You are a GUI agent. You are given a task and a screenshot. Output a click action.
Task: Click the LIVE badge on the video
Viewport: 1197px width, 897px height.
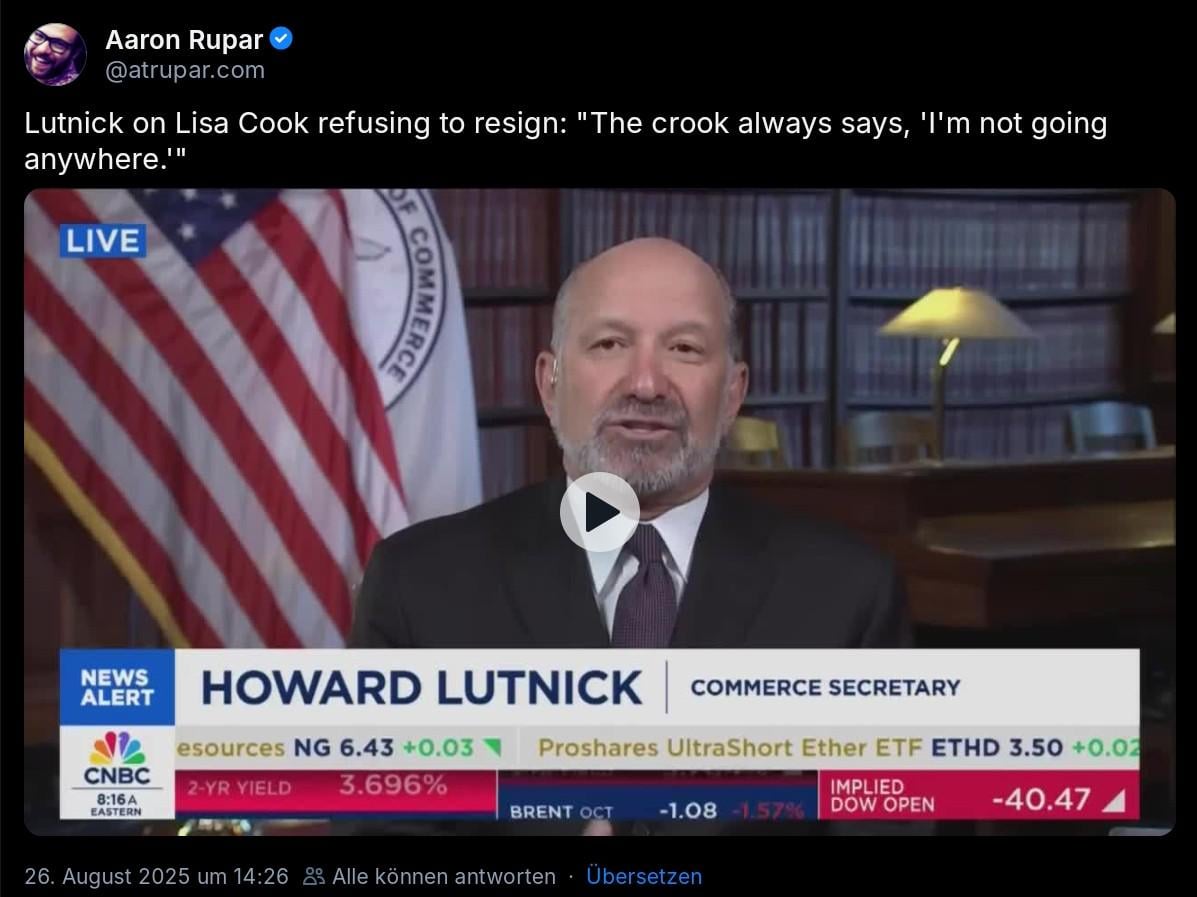point(103,240)
